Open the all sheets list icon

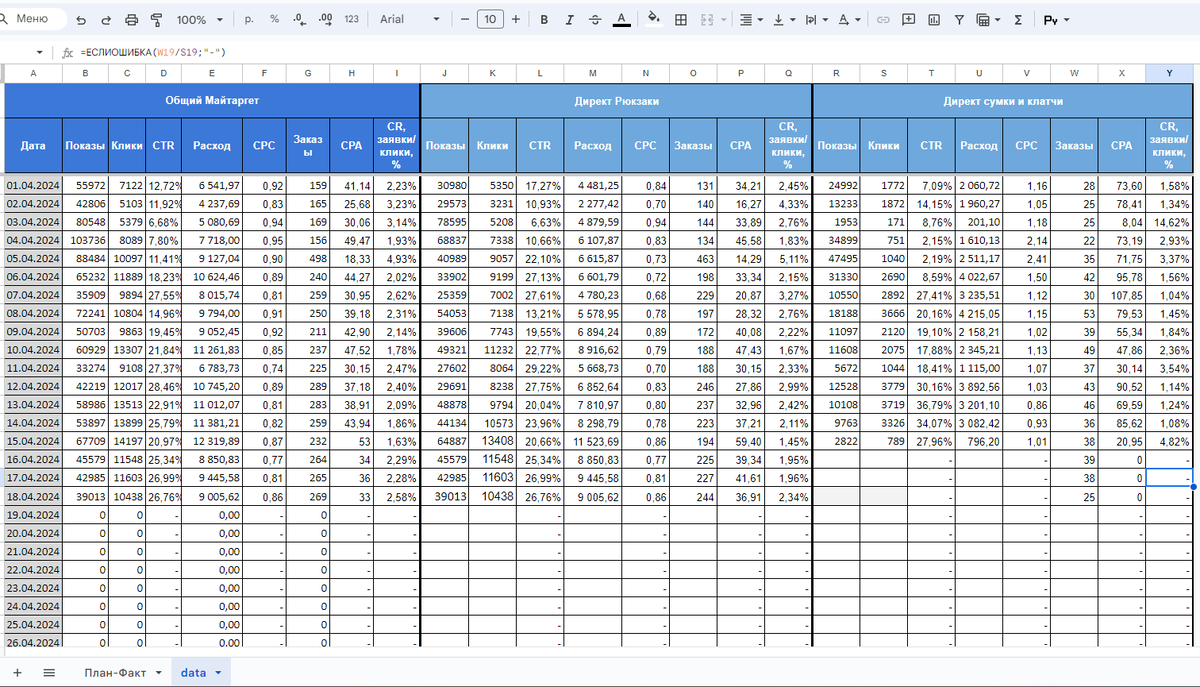pos(49,672)
